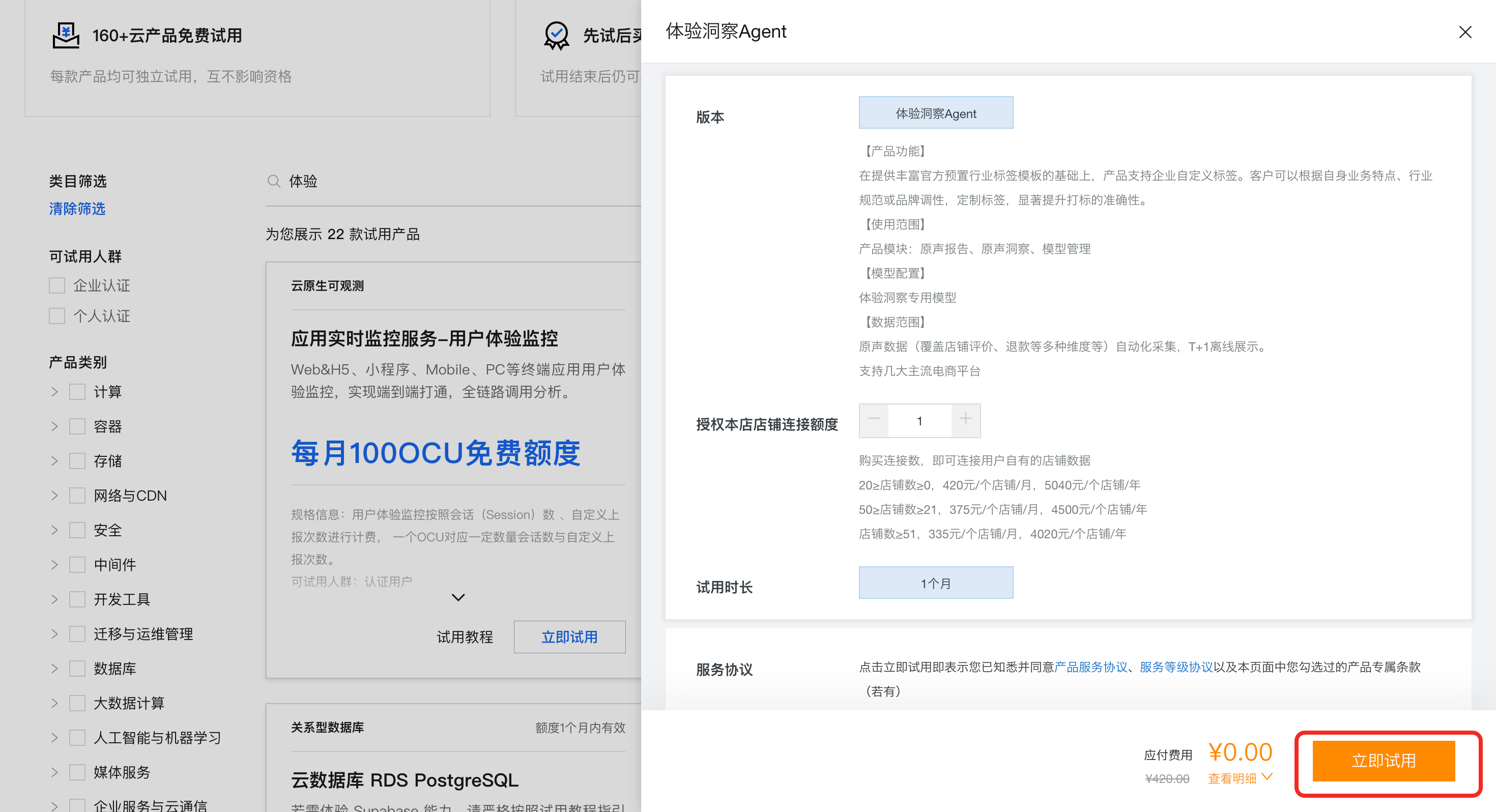Click the search magnifier icon
This screenshot has height=812, width=1496.
point(274,181)
